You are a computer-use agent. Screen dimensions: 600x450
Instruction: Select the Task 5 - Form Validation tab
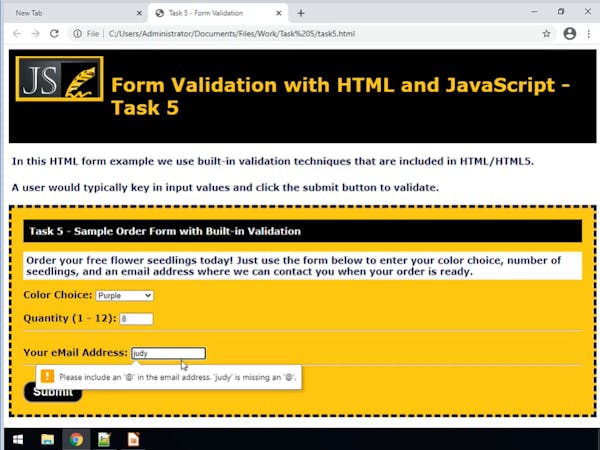[x=218, y=13]
